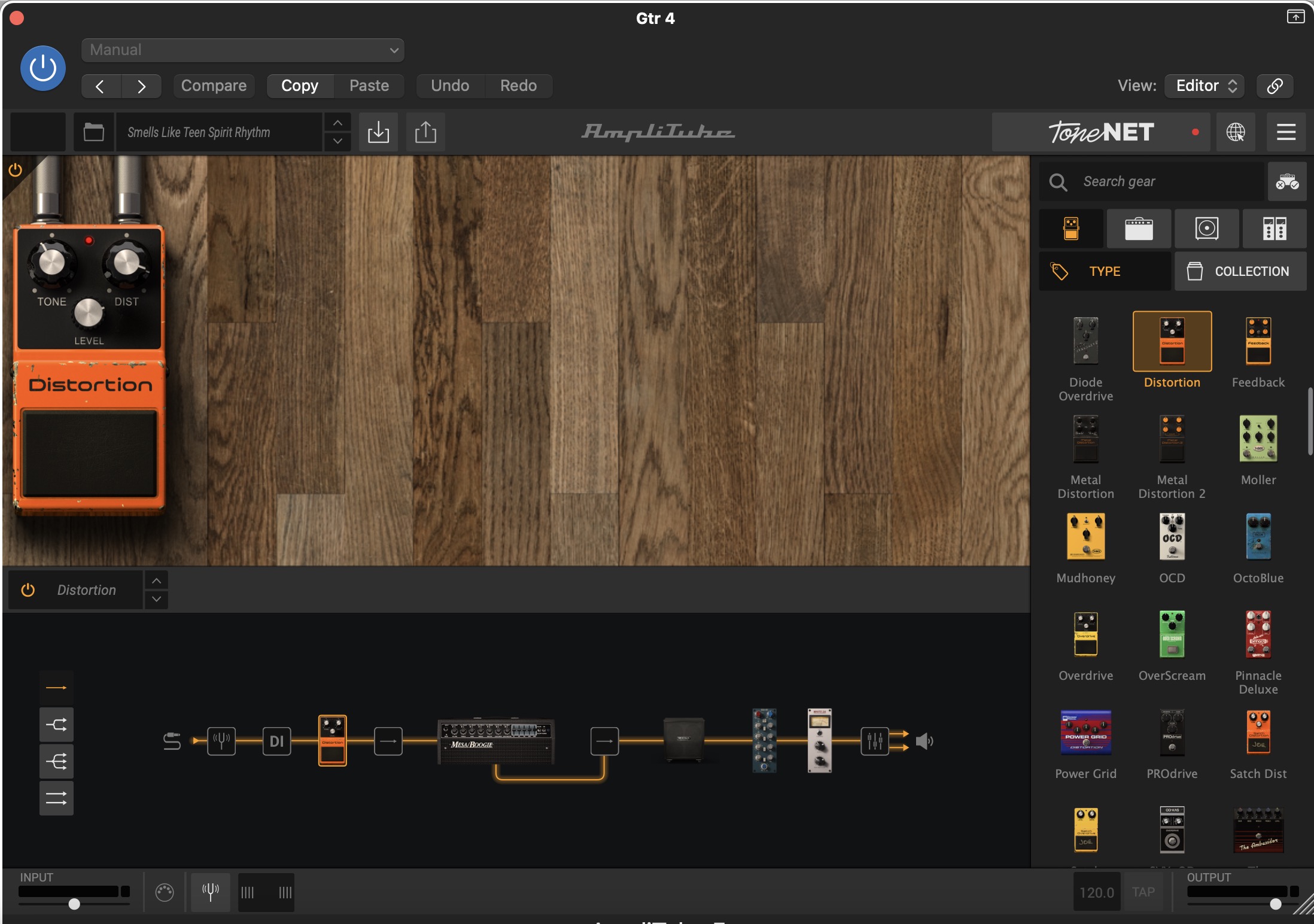This screenshot has width=1314, height=924.
Task: Select the cabinet block in the chain
Action: 684,740
